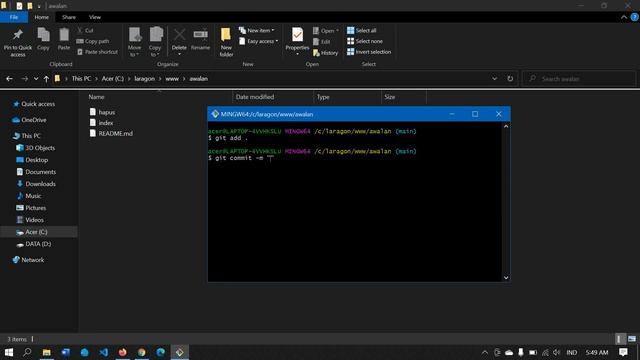Click History in the Open group
This screenshot has width=640, height=360.
tap(325, 53)
